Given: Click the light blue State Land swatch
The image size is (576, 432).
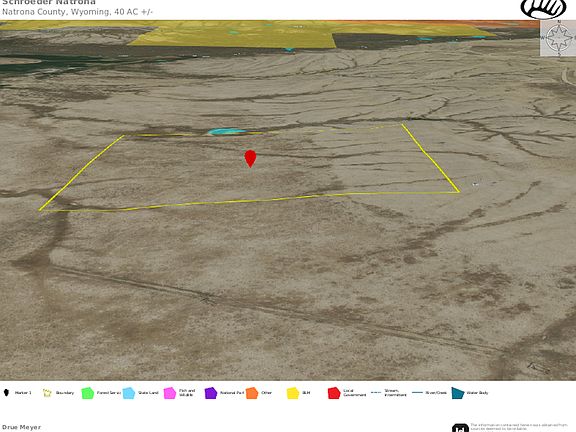Looking at the screenshot, I should 129,393.
